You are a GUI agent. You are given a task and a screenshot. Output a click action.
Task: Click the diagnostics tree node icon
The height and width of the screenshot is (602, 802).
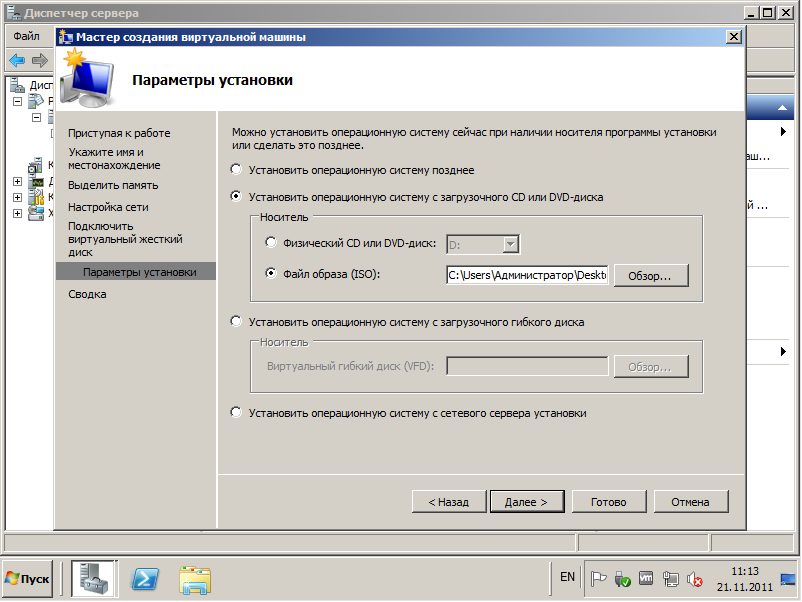(36, 181)
